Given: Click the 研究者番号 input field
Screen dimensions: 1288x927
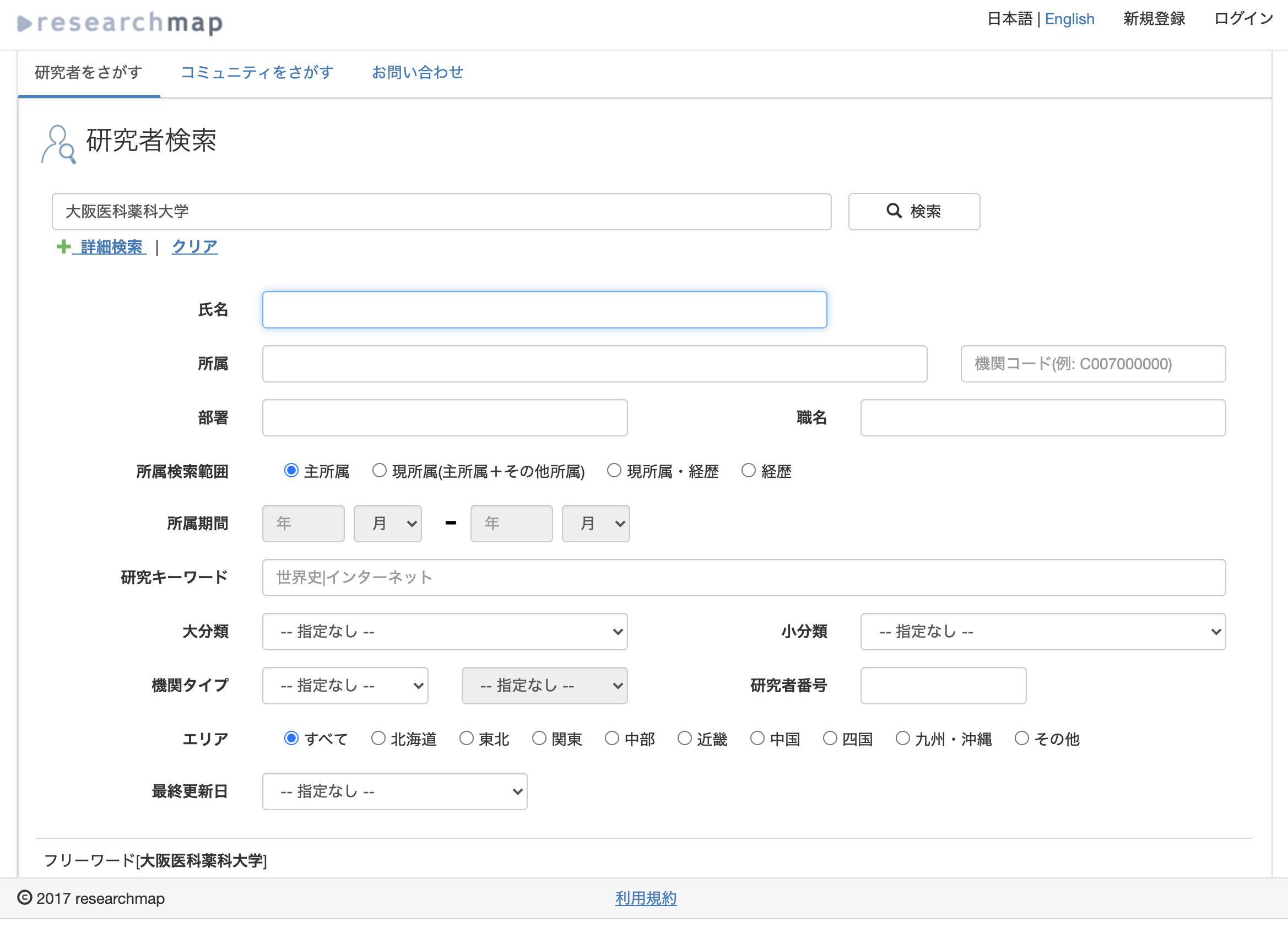Looking at the screenshot, I should 943,685.
